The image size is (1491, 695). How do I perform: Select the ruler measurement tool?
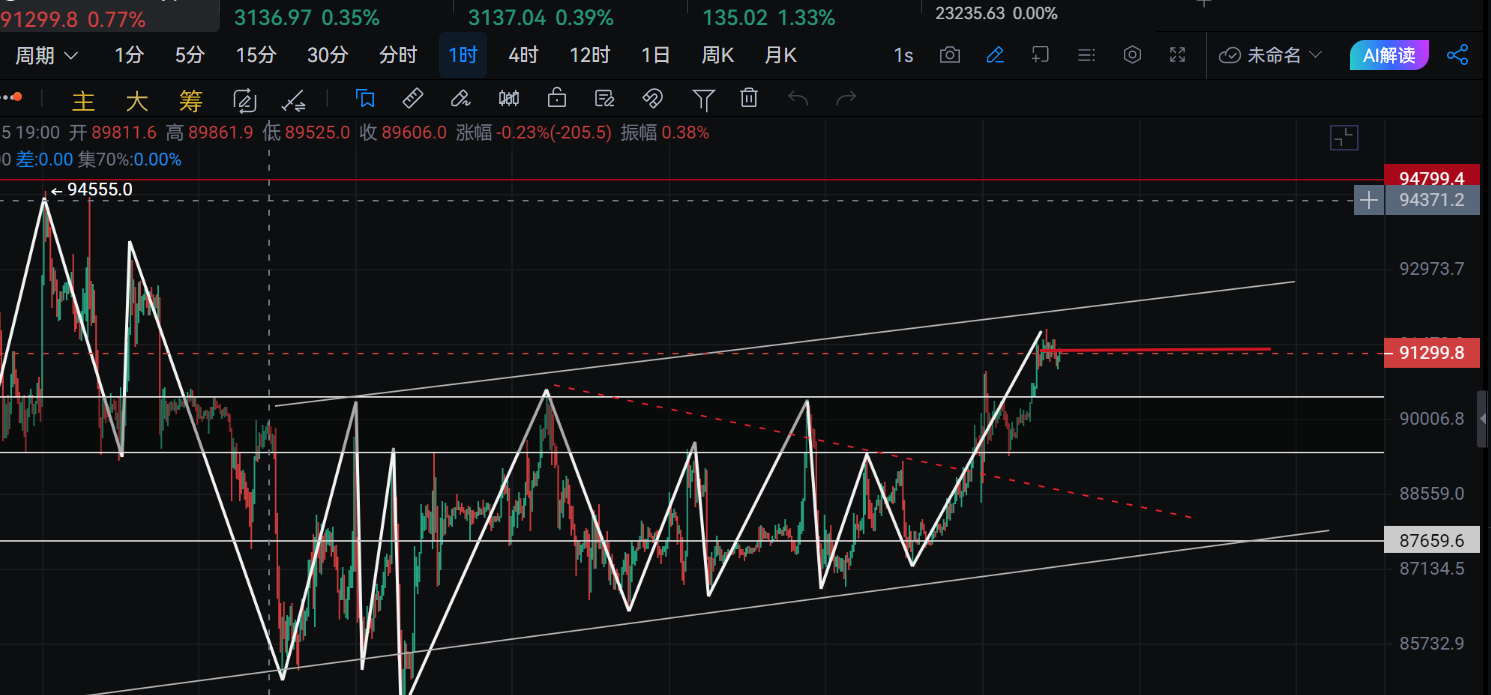click(412, 98)
